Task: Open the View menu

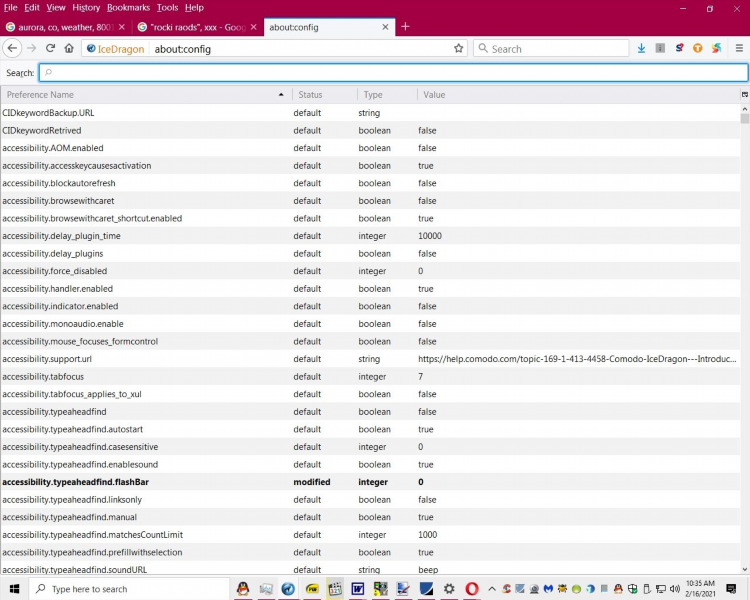Action: [56, 8]
